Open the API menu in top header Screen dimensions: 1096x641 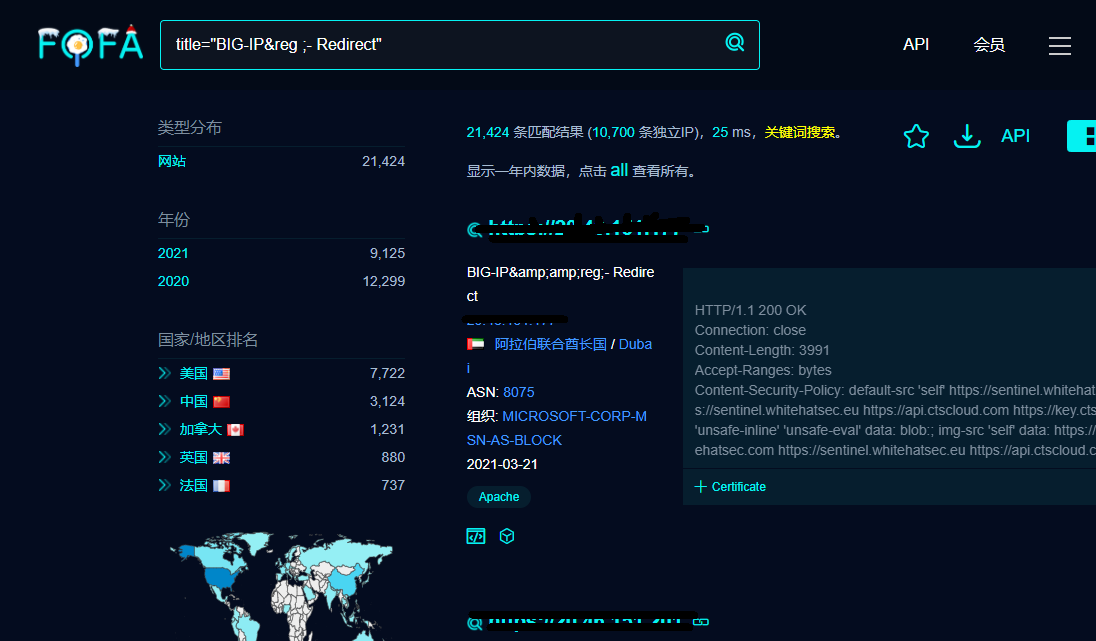[916, 45]
